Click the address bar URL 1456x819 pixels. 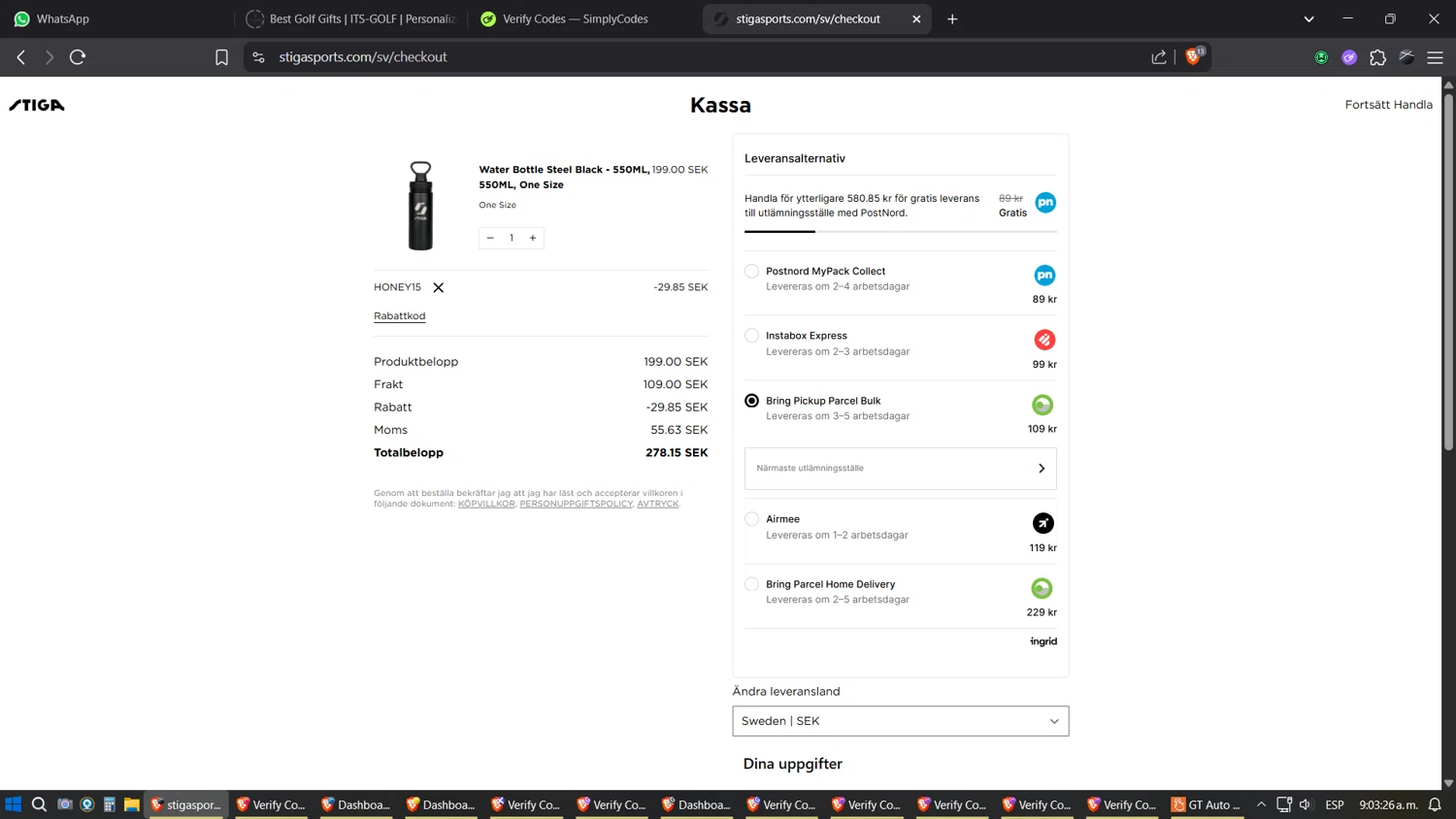[363, 57]
